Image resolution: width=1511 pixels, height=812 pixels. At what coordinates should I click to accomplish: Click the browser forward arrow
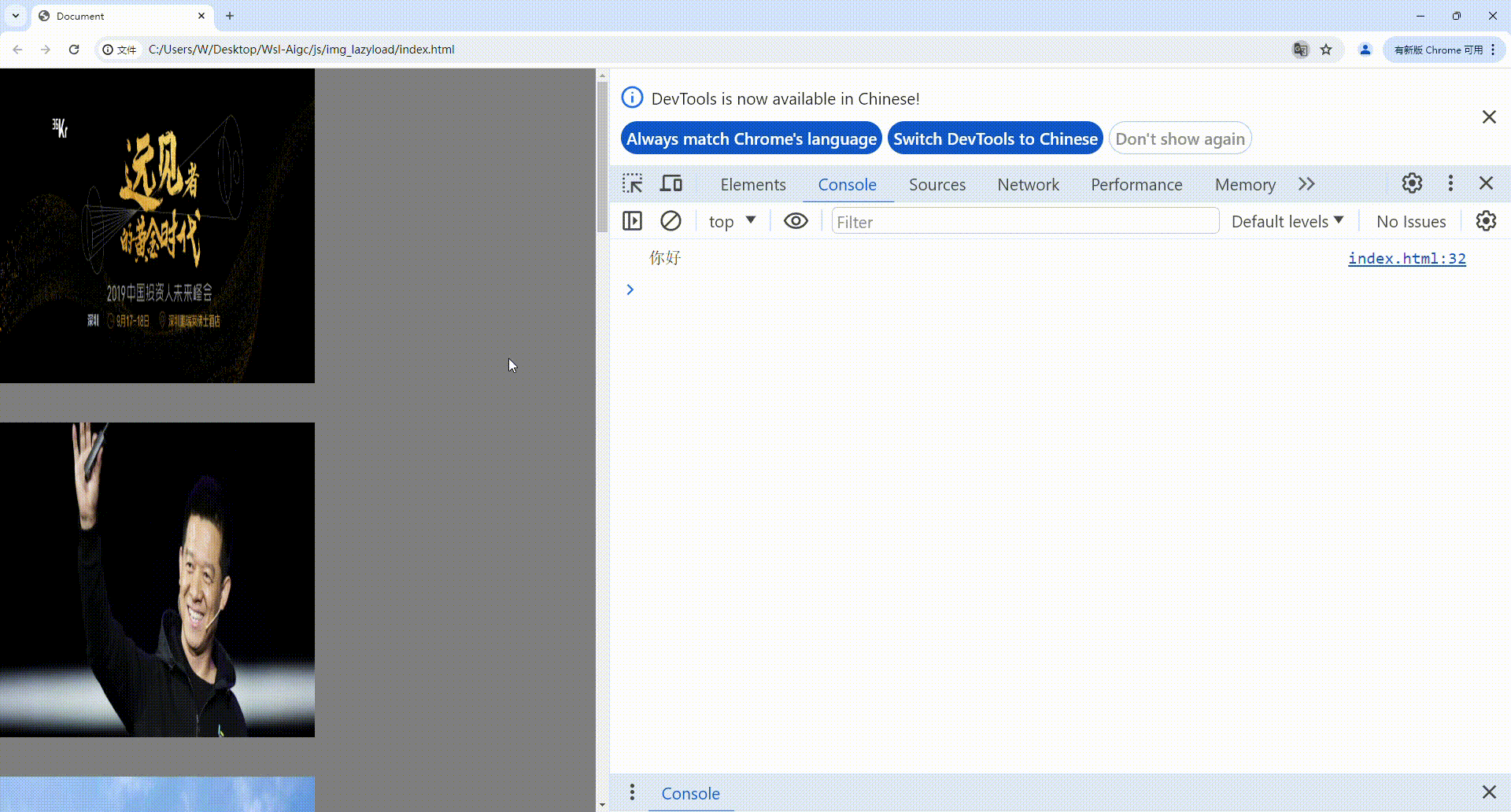pos(46,50)
